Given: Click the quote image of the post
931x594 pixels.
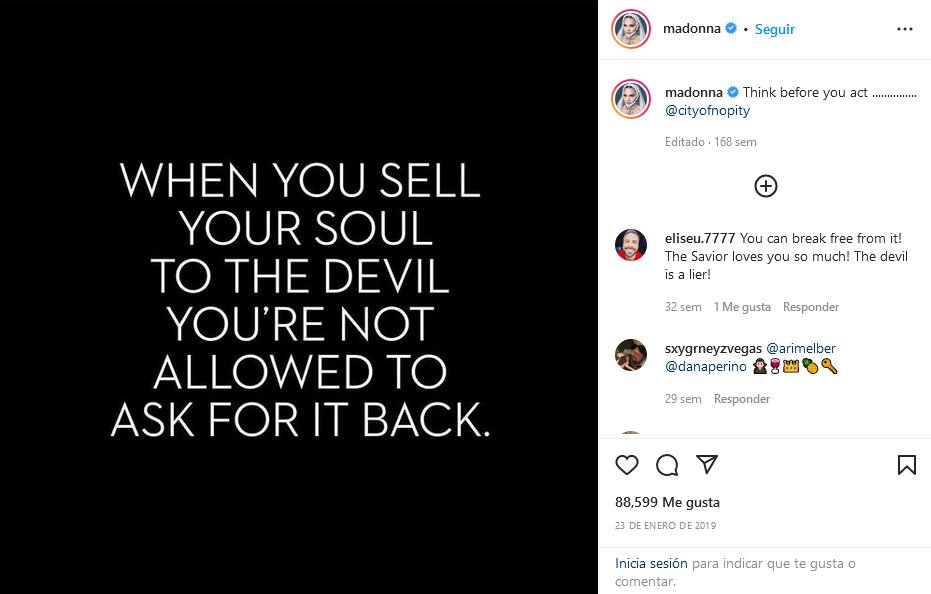Looking at the screenshot, I should pos(299,297).
